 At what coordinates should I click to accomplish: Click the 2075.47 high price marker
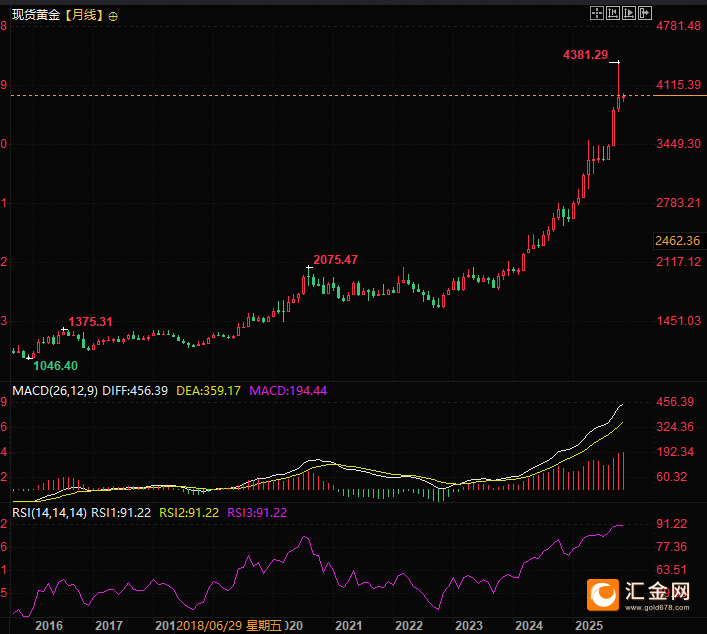click(335, 259)
